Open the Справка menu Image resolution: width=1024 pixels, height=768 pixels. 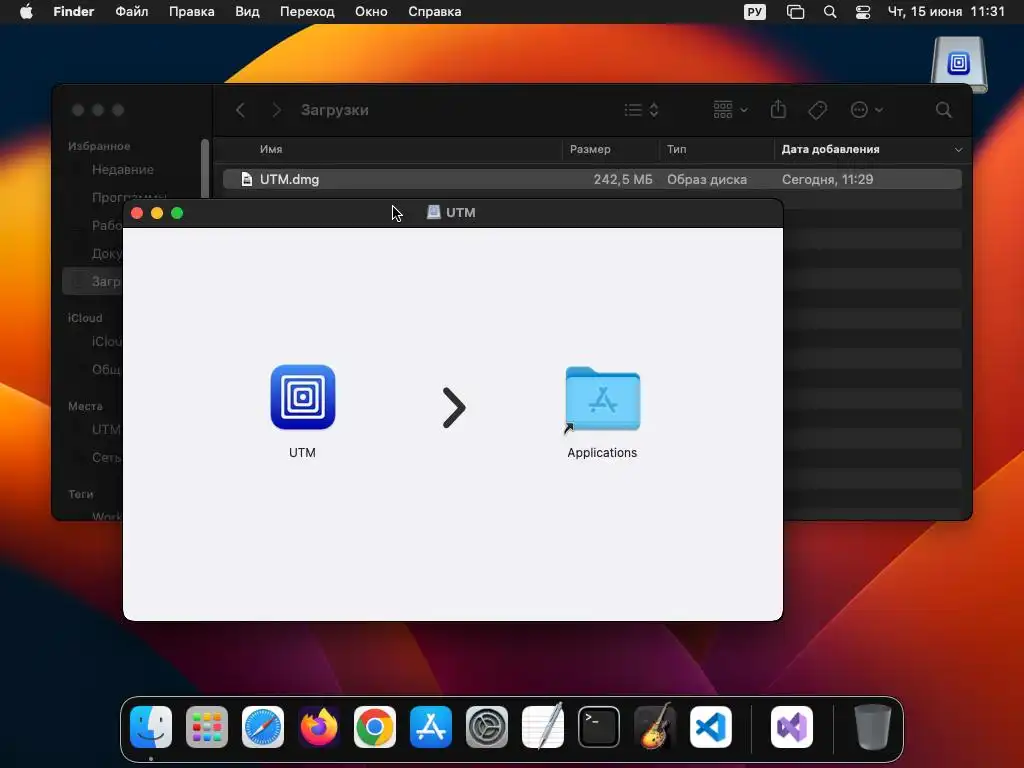tap(435, 12)
